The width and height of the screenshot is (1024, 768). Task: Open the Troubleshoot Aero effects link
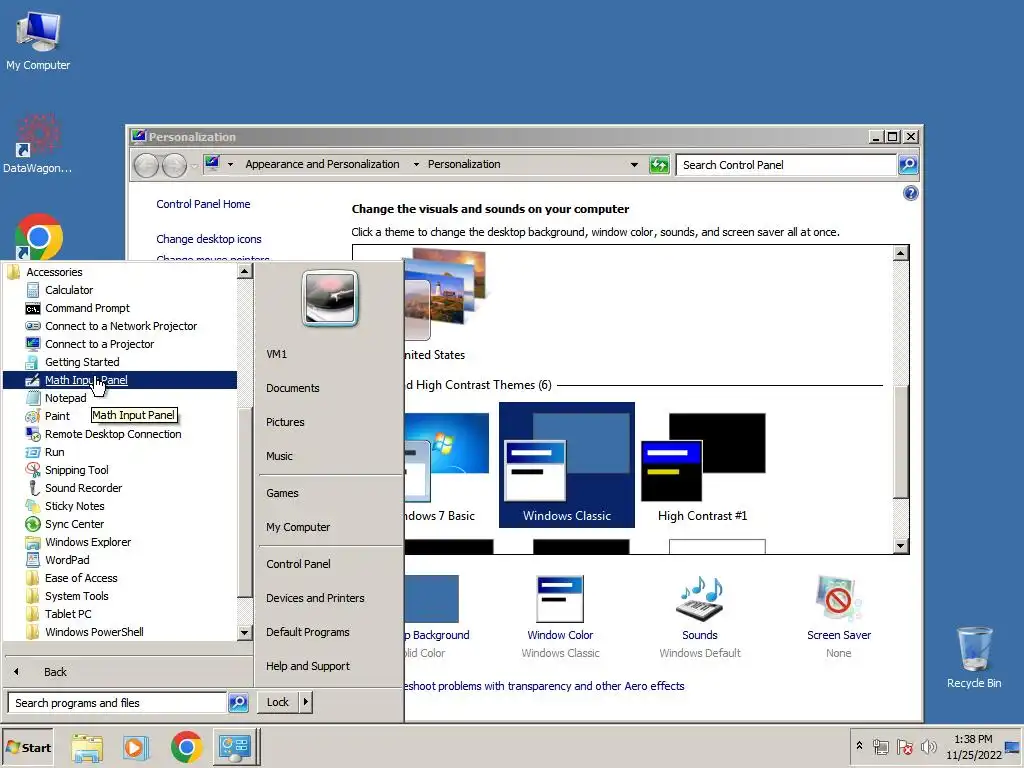pos(544,686)
